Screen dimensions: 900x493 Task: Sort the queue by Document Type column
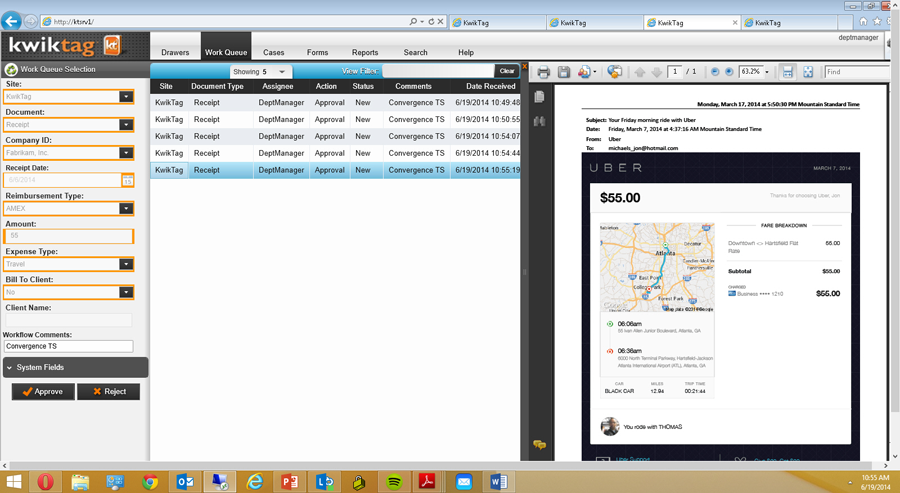point(218,86)
